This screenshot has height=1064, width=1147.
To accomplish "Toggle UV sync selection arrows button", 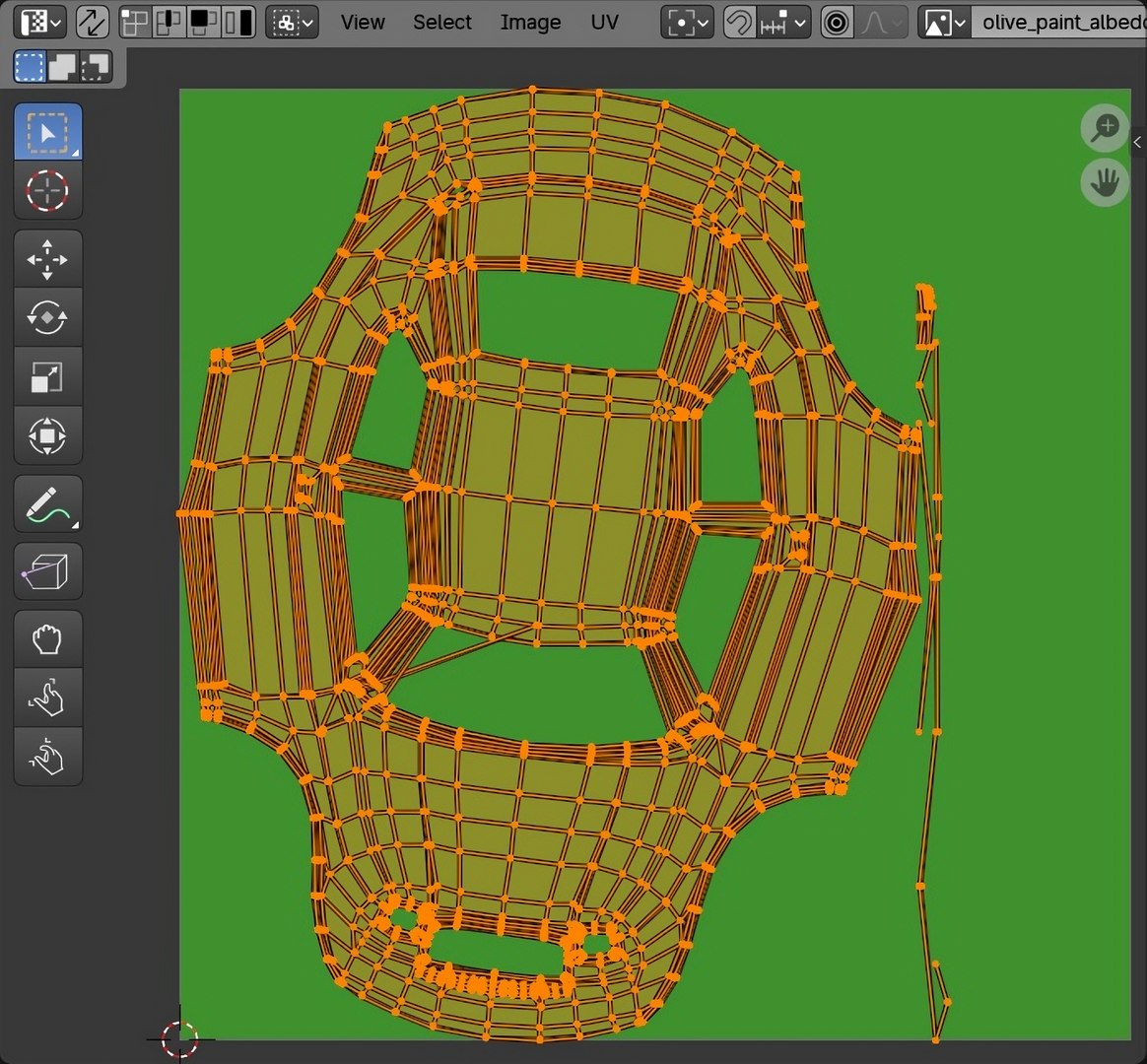I will [x=93, y=23].
